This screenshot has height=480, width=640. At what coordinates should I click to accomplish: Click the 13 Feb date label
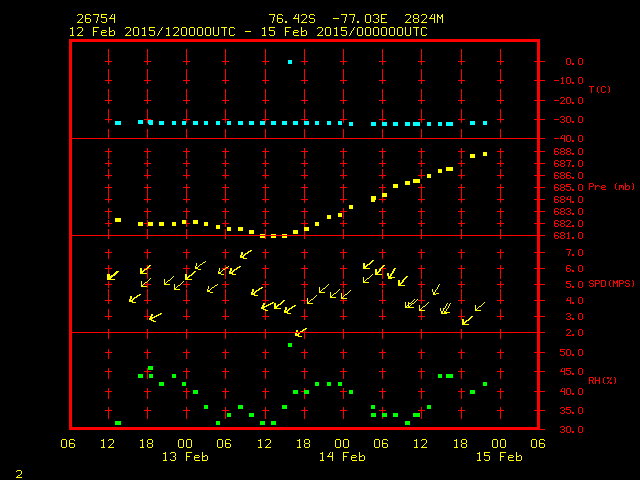[x=185, y=457]
